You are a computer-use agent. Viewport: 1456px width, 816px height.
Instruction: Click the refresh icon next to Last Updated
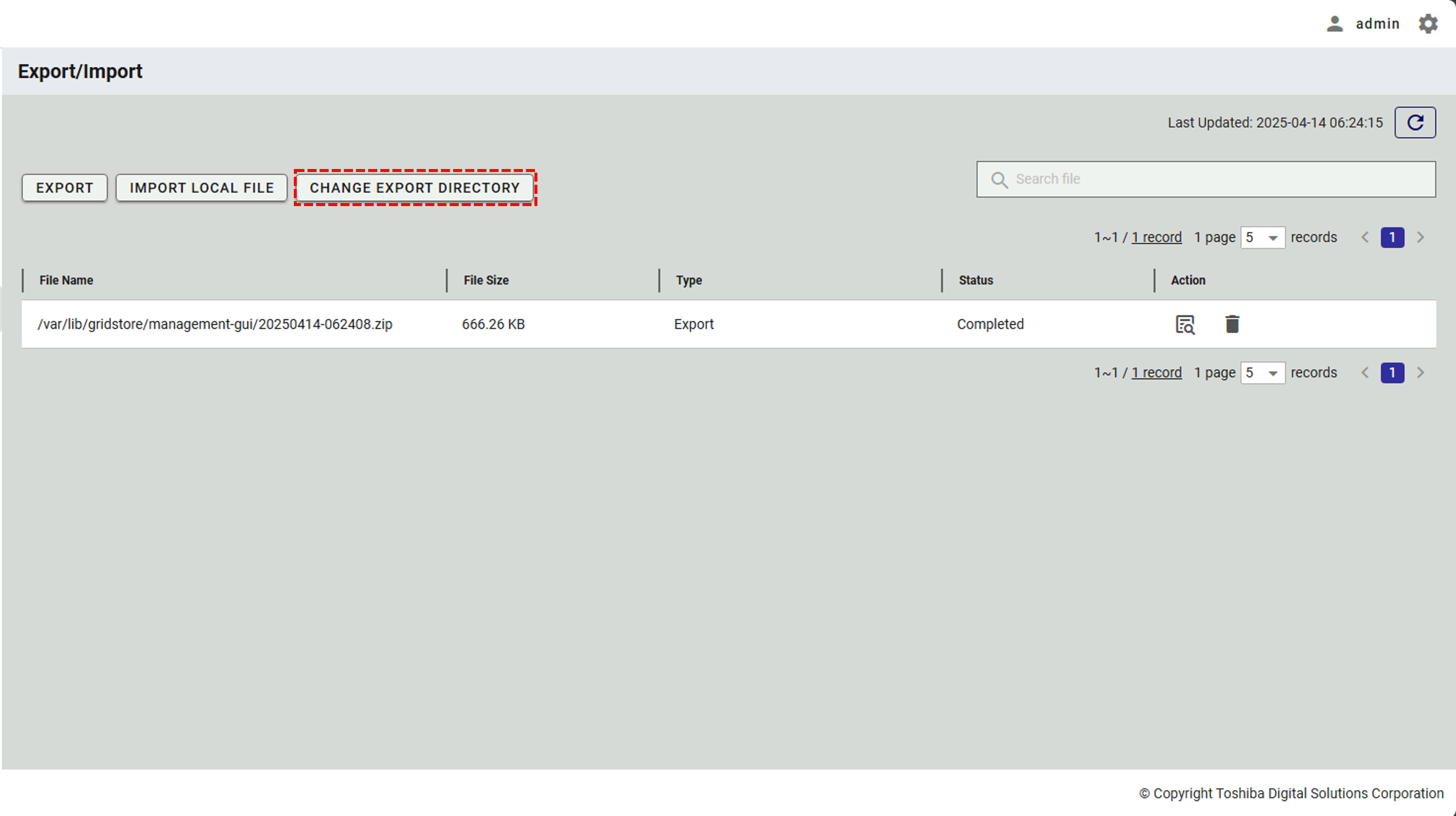pos(1414,122)
